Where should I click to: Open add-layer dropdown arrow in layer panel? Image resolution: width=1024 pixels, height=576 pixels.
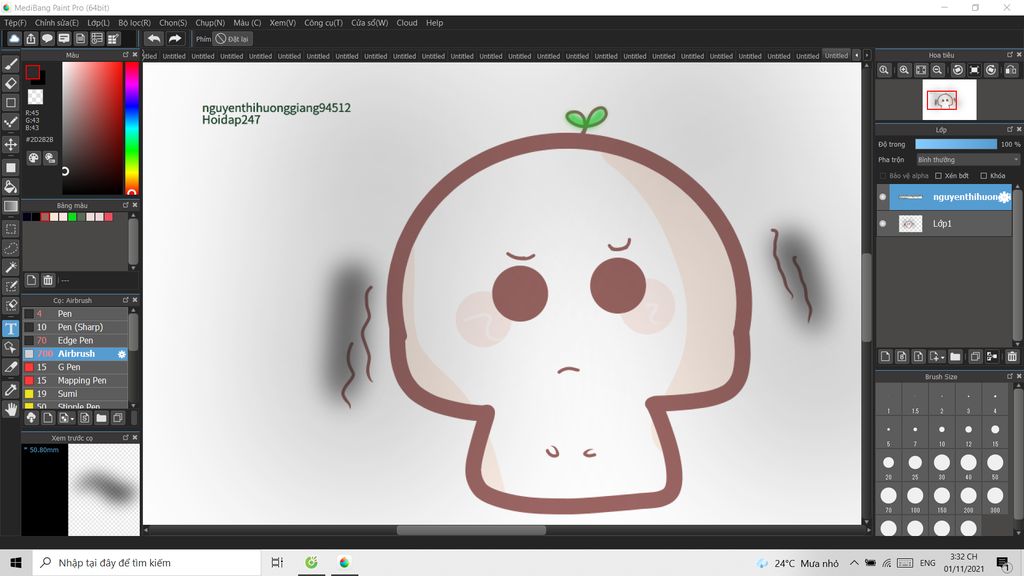pos(942,357)
